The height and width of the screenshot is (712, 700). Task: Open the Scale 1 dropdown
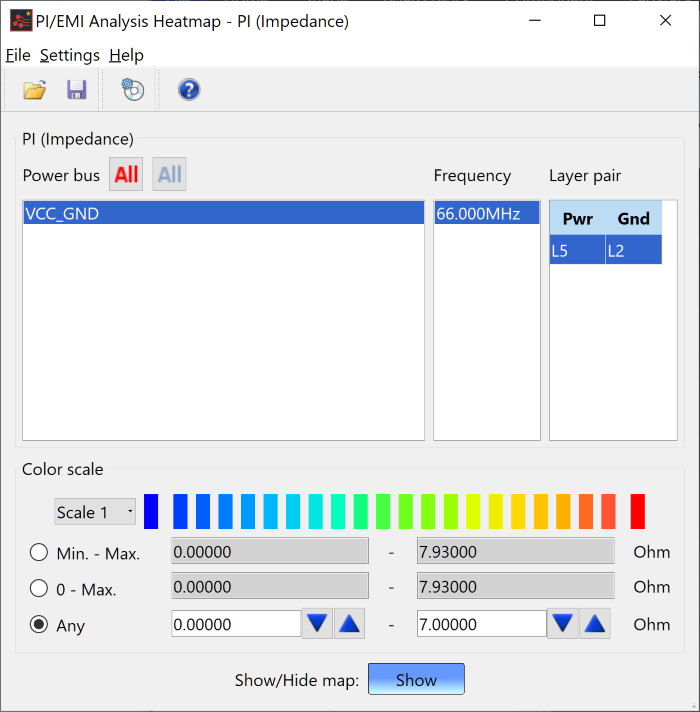click(x=95, y=512)
